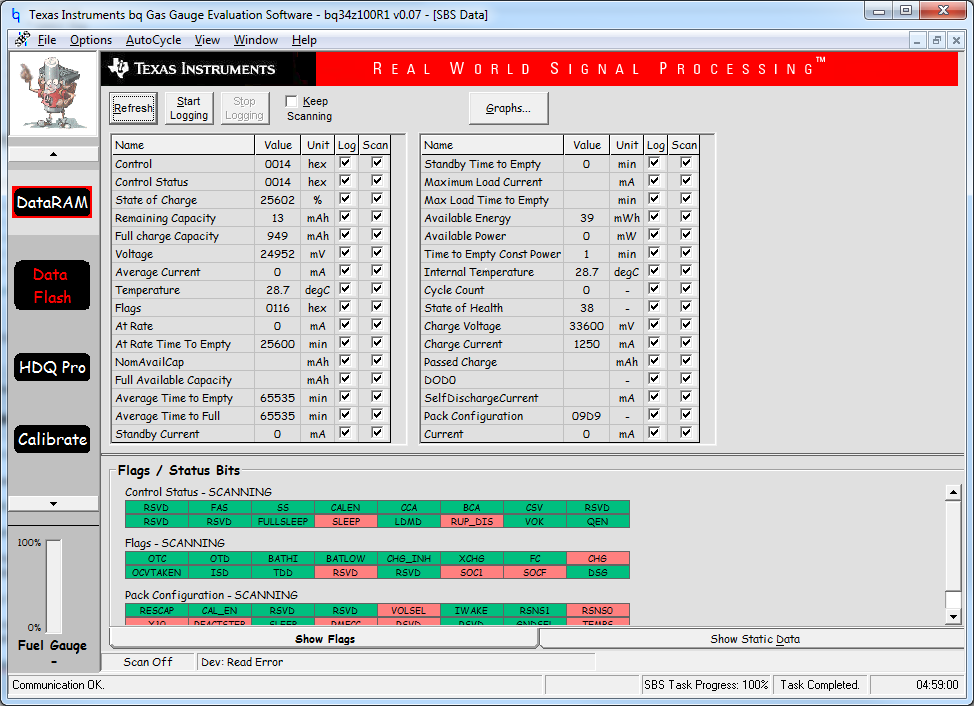Click the VOLSEL pack configuration bit

point(409,610)
